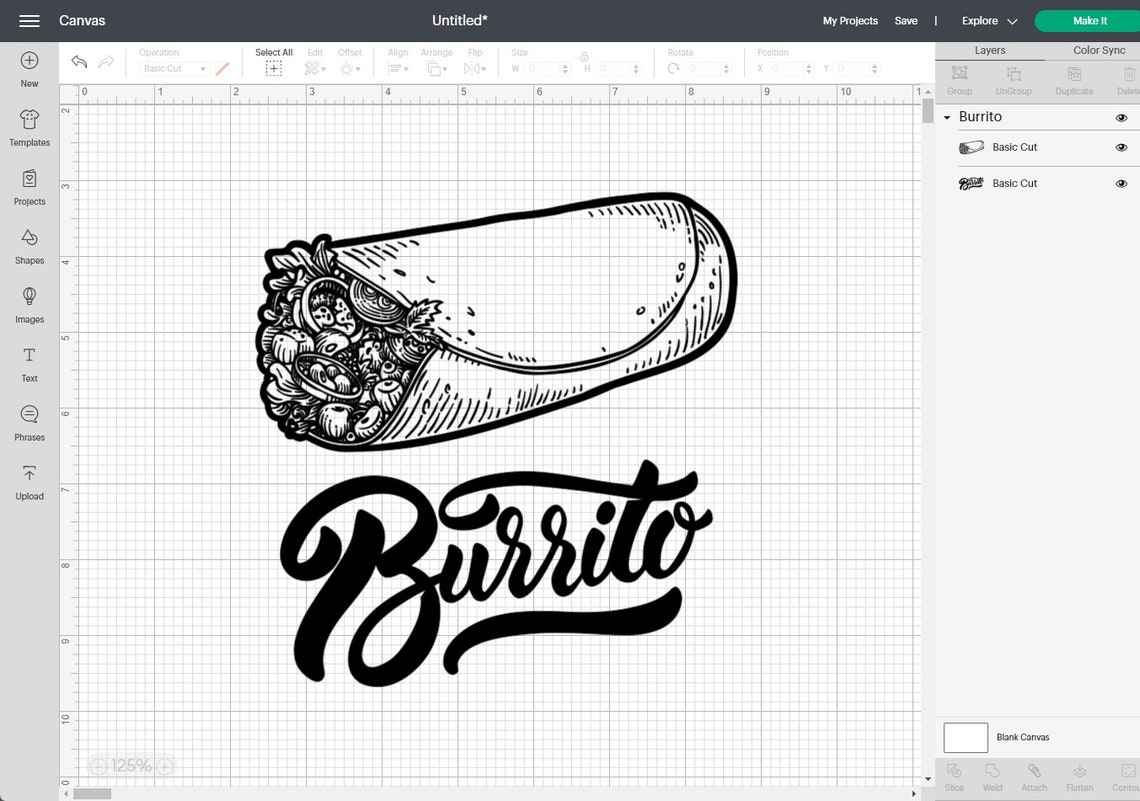Hide the bottom Basic Cut text layer
Screen dimensions: 1140x801
[1121, 183]
